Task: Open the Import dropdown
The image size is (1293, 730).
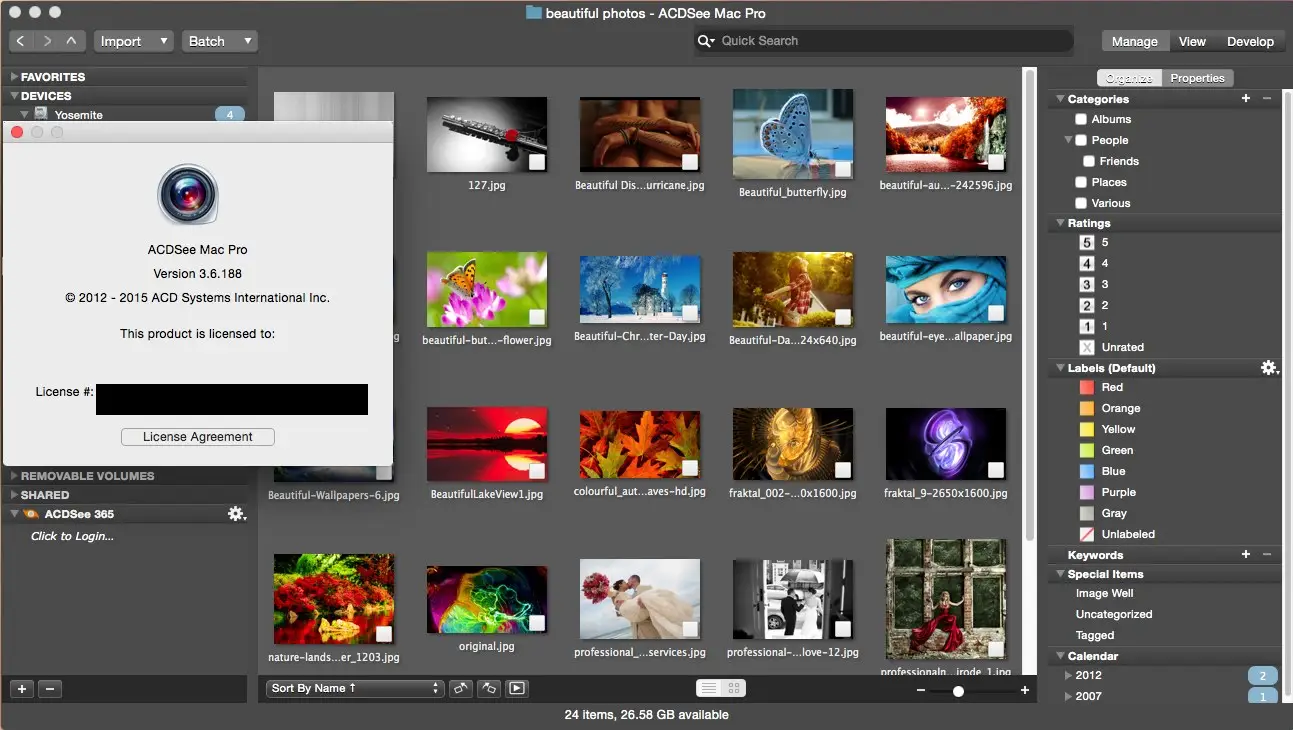Action: pyautogui.click(x=134, y=41)
